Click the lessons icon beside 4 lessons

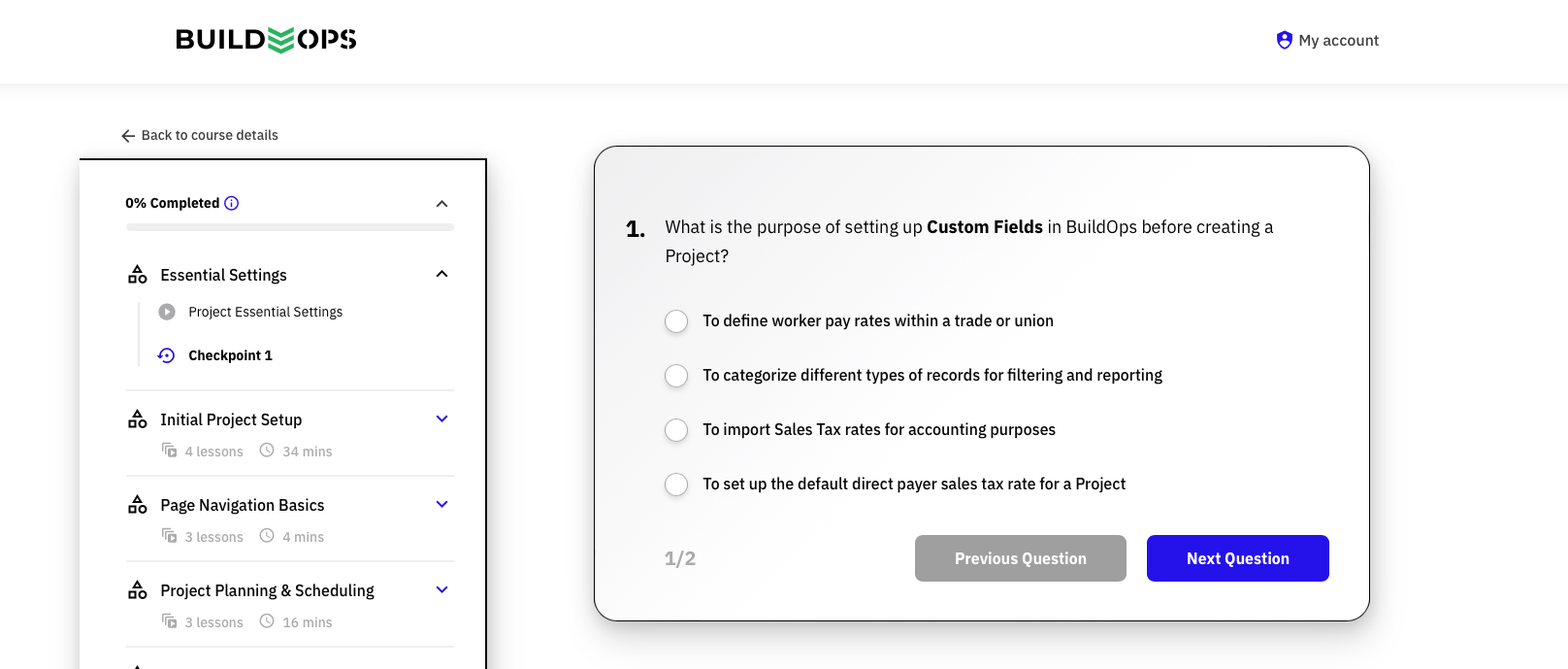[x=170, y=451]
